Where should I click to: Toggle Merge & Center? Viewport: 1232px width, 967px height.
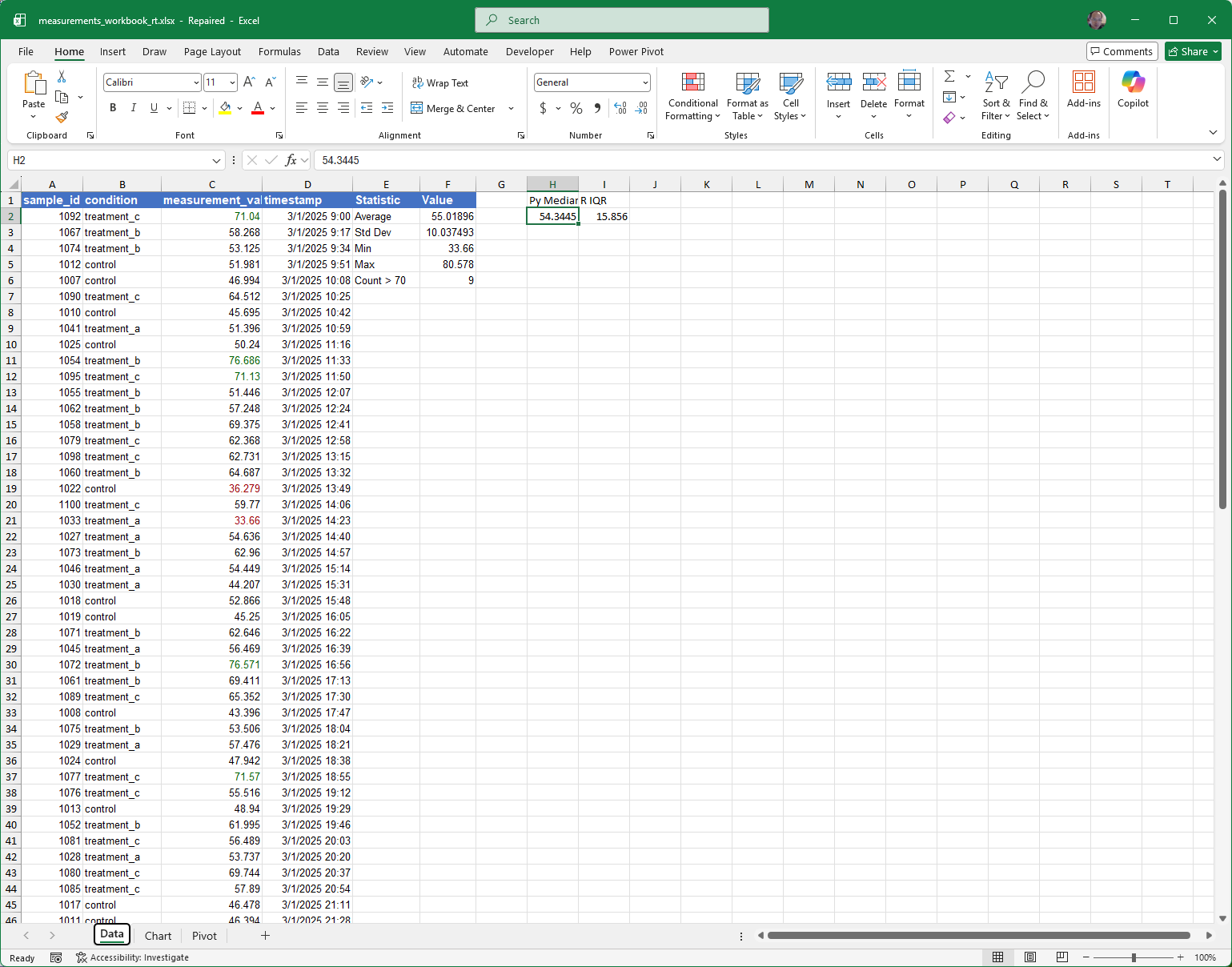(x=454, y=108)
